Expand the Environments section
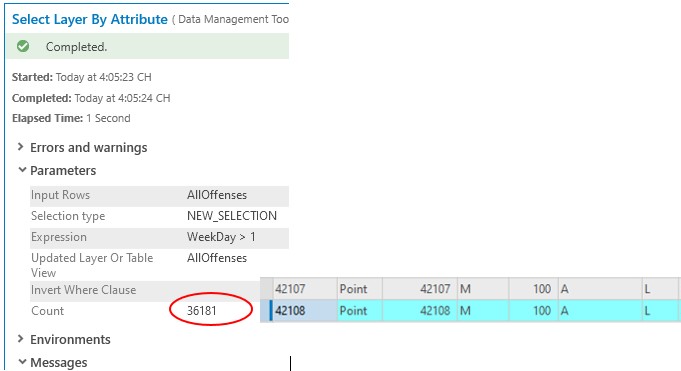 [x=20, y=339]
